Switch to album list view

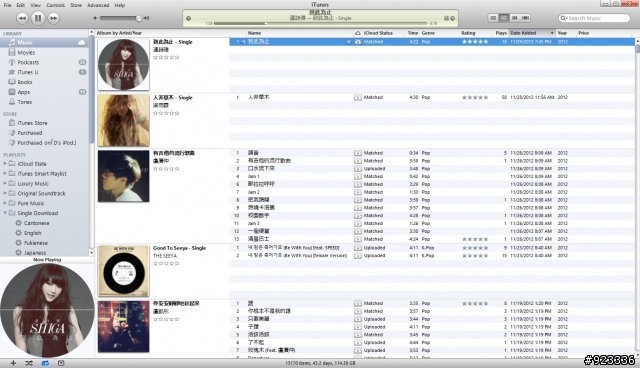504,18
